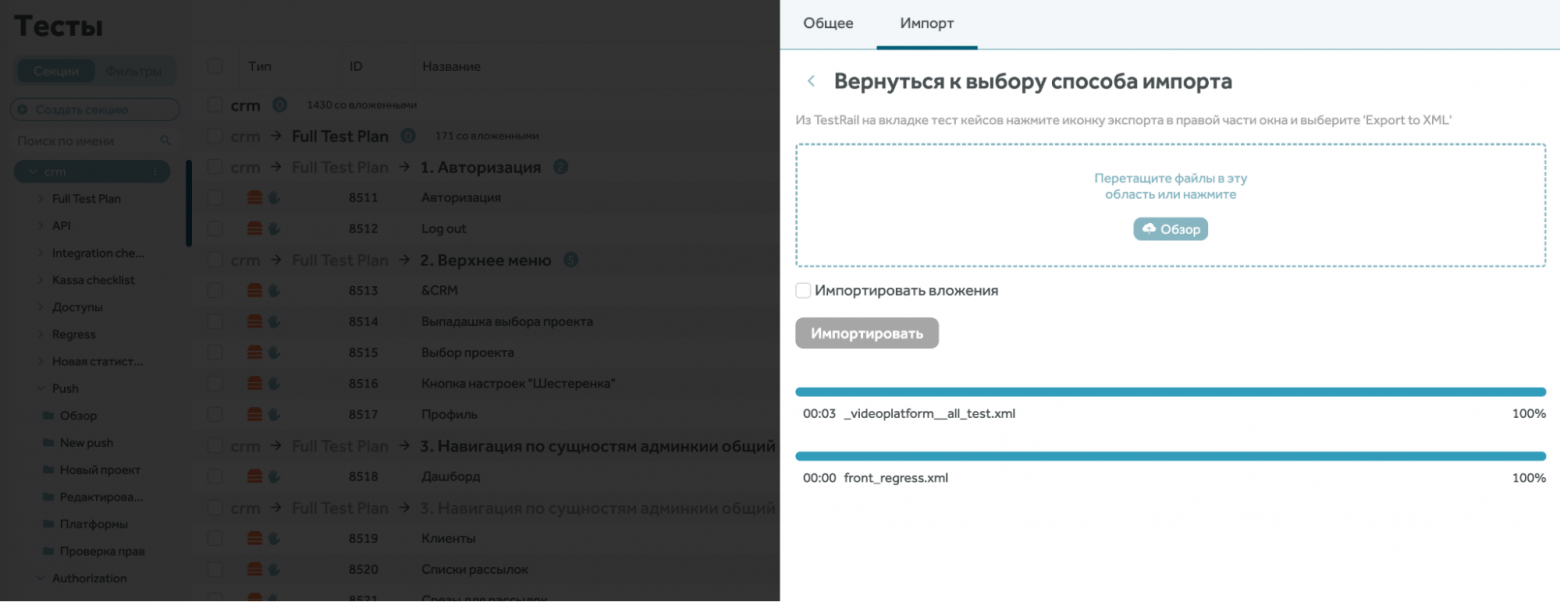Screen dimensions: 1560x602
Task: Expand the API section in the tree
Action: [x=40, y=226]
